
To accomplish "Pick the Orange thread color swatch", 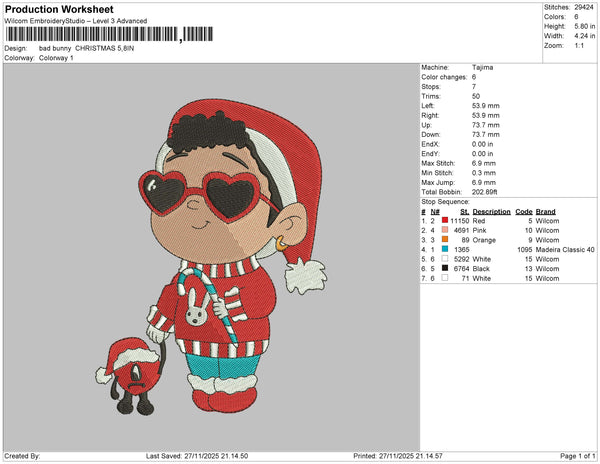I will [x=443, y=240].
